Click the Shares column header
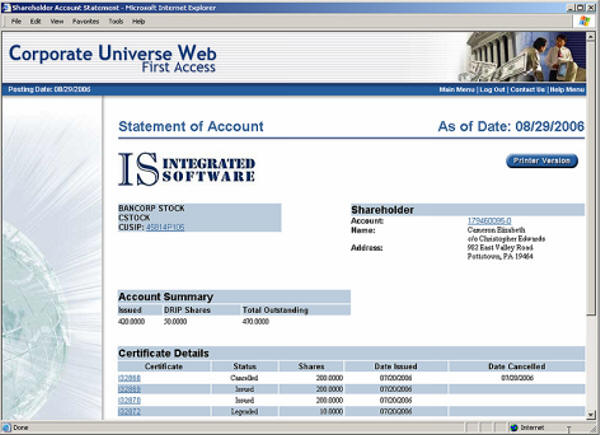The height and width of the screenshot is (435, 600). [311, 367]
